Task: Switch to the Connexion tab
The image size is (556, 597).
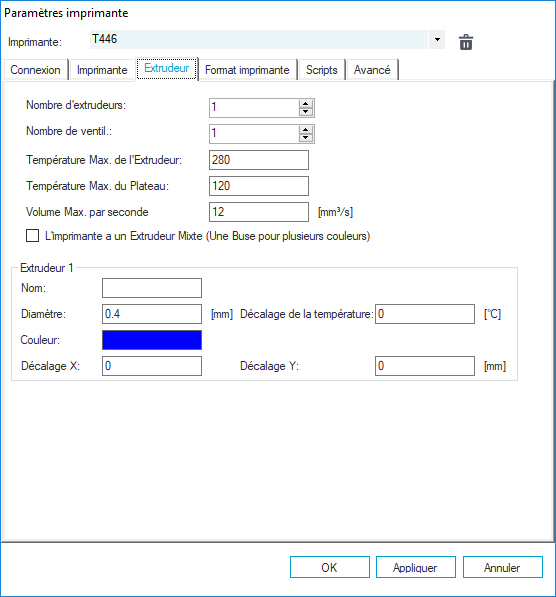Action: click(35, 70)
